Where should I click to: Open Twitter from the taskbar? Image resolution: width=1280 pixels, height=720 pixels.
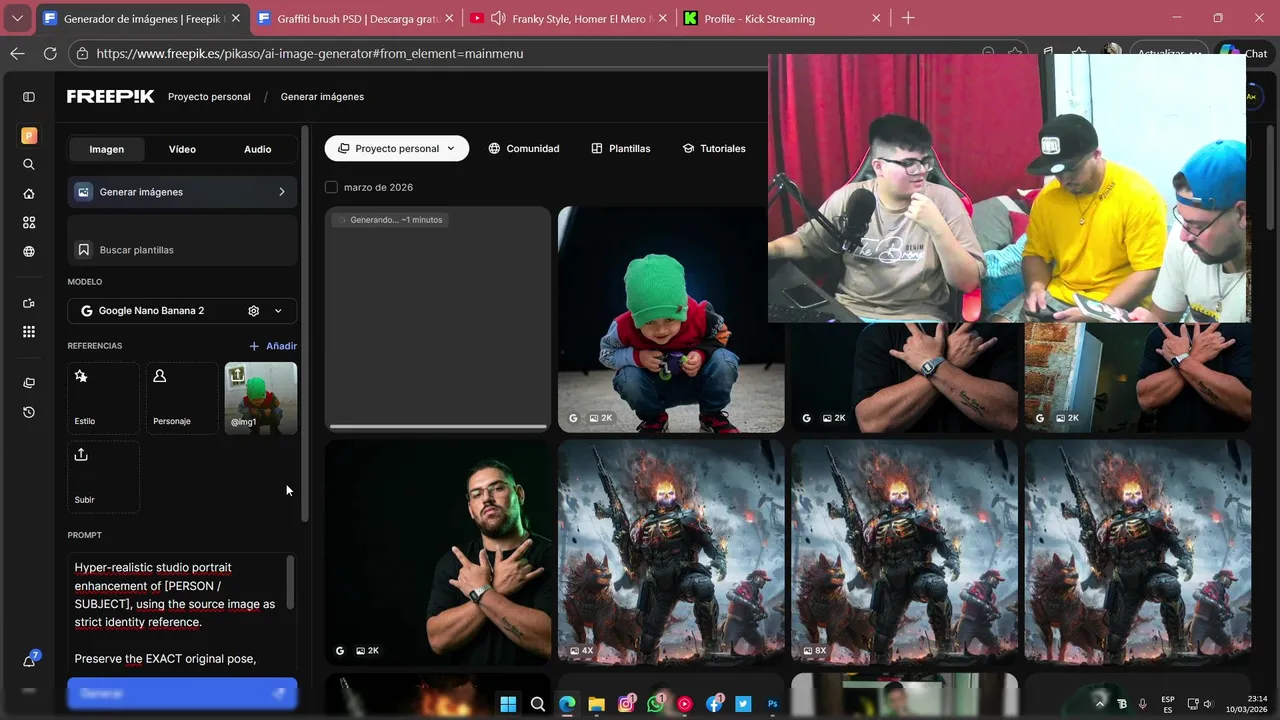click(x=743, y=704)
